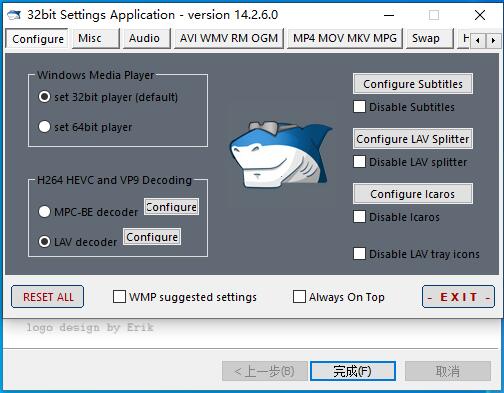
Task: Switch to the Configure tab
Action: (x=37, y=39)
